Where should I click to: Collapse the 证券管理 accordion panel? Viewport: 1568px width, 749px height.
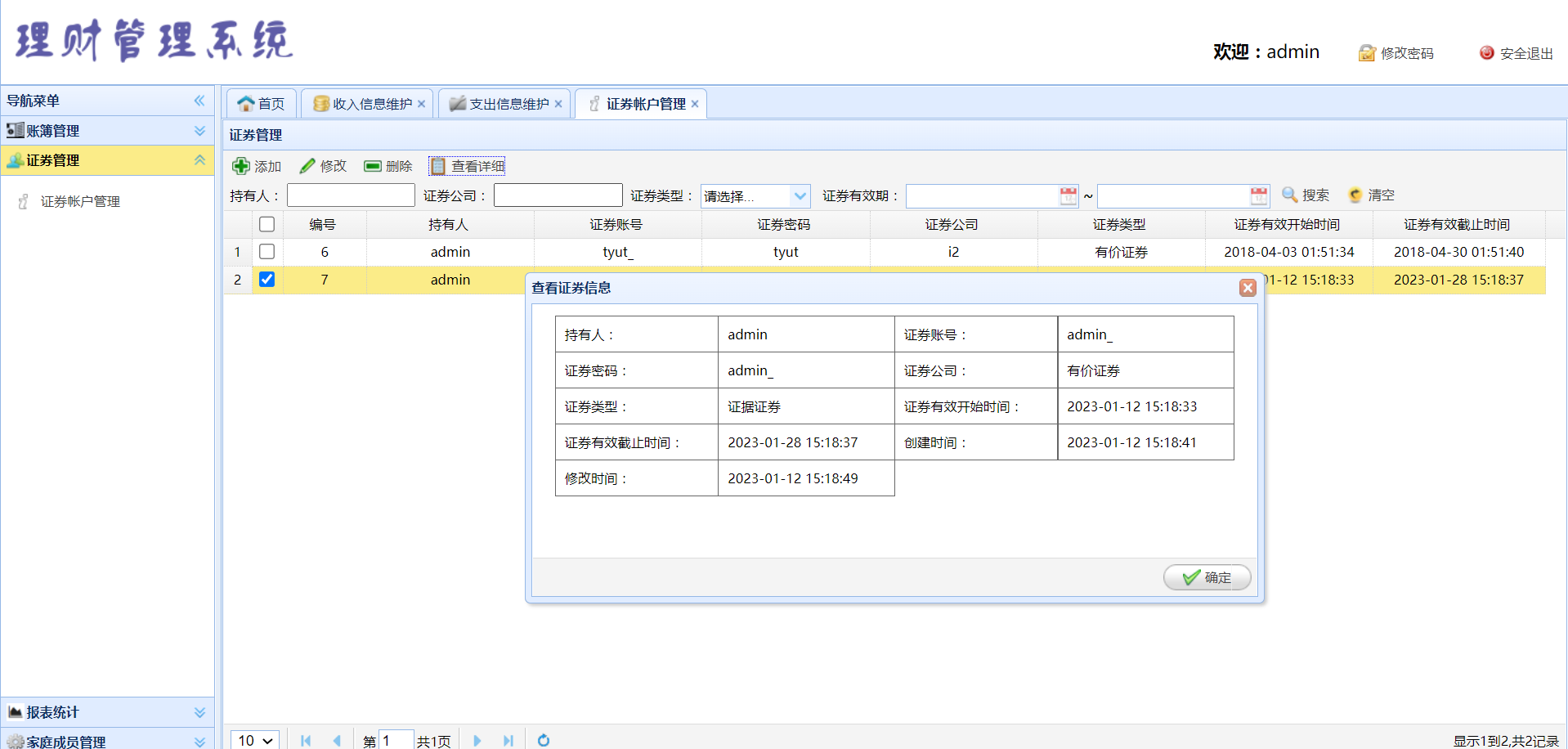pyautogui.click(x=107, y=160)
